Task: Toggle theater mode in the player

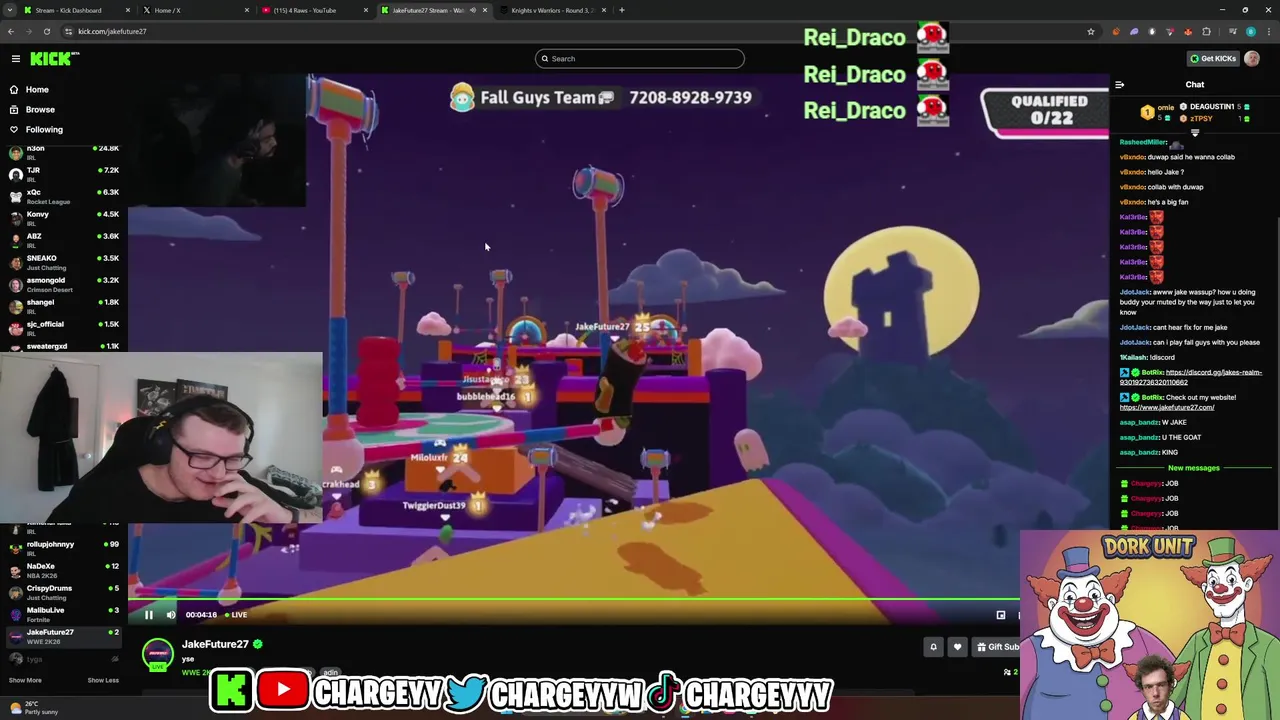Action: point(1001,615)
